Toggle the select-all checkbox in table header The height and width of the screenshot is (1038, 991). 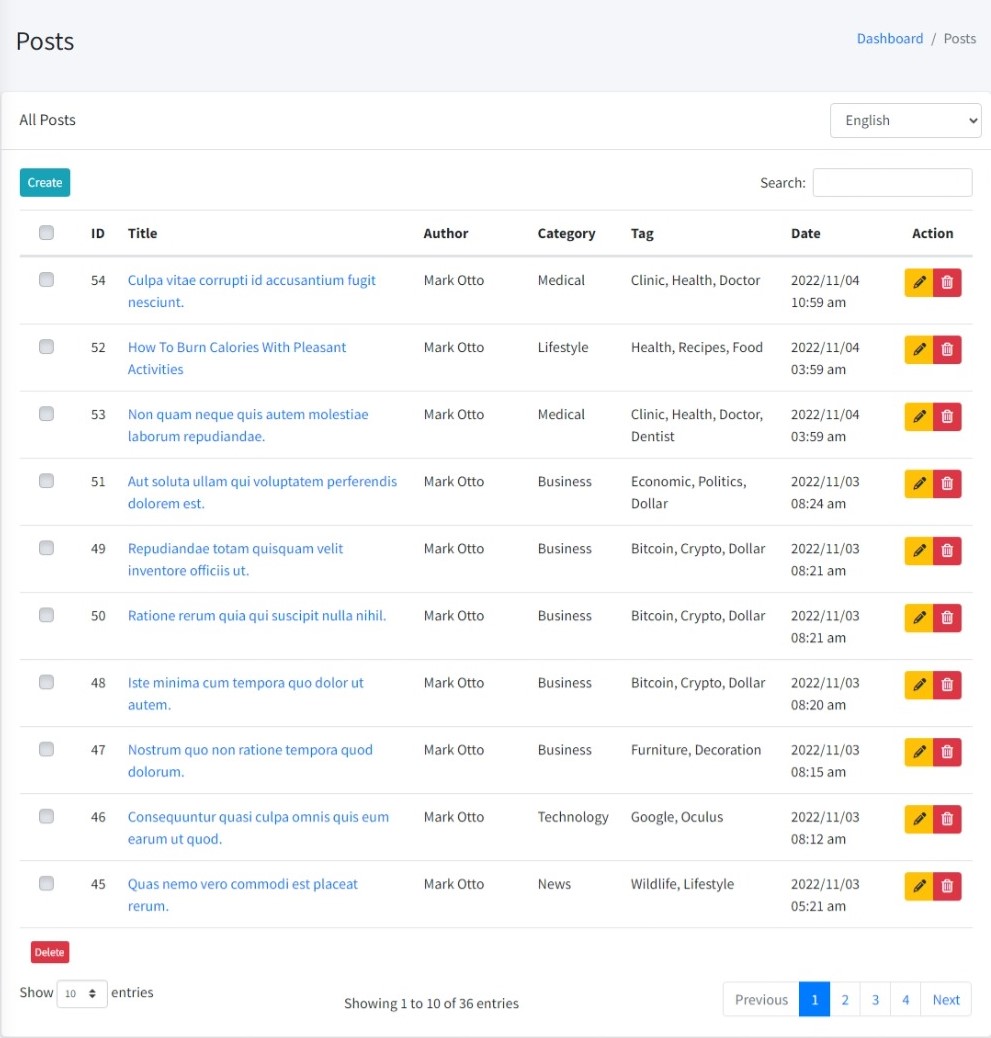point(46,233)
